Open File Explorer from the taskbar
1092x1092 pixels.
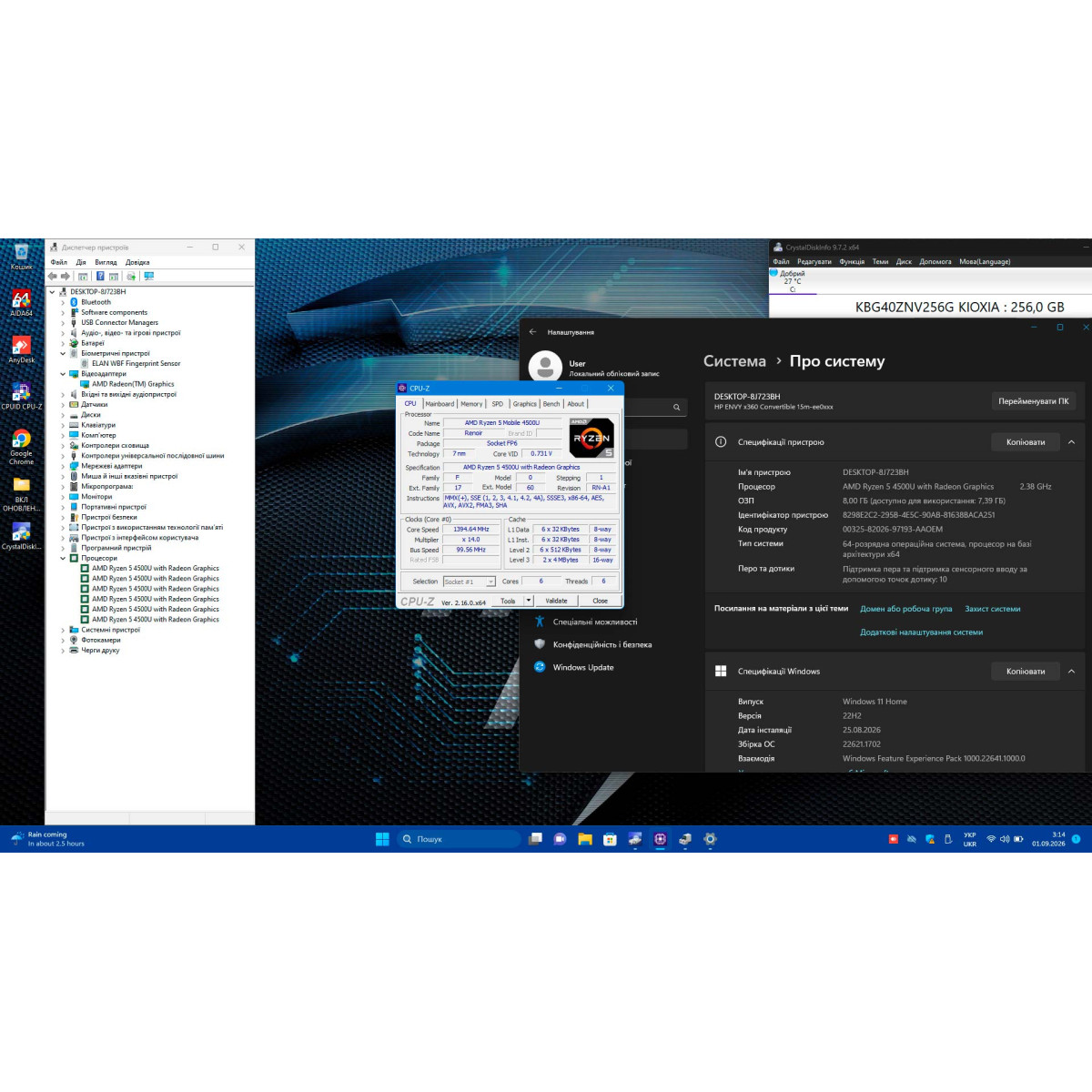[x=585, y=839]
